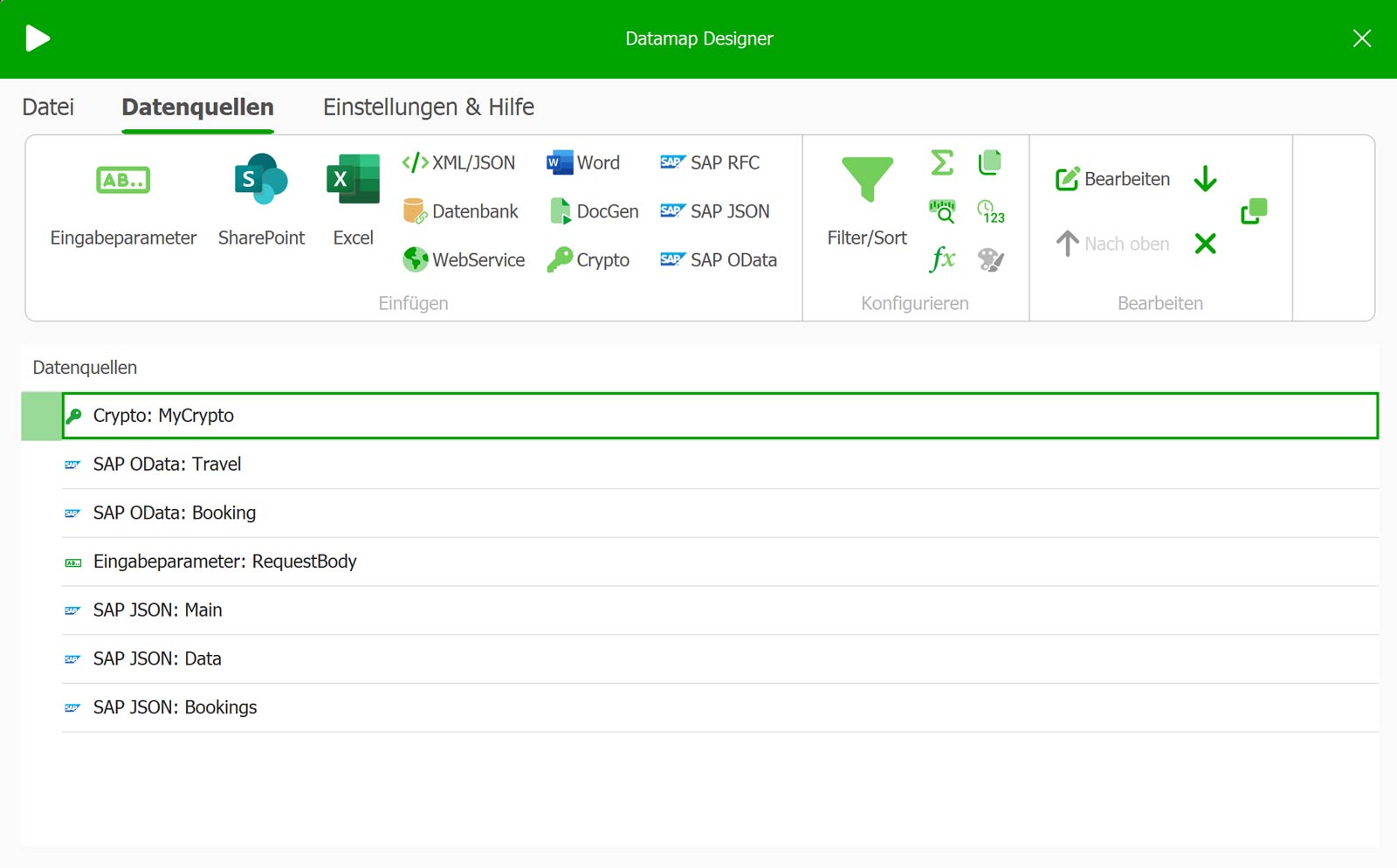The width and height of the screenshot is (1397, 868).
Task: Insert a Crypto data source
Action: point(588,260)
